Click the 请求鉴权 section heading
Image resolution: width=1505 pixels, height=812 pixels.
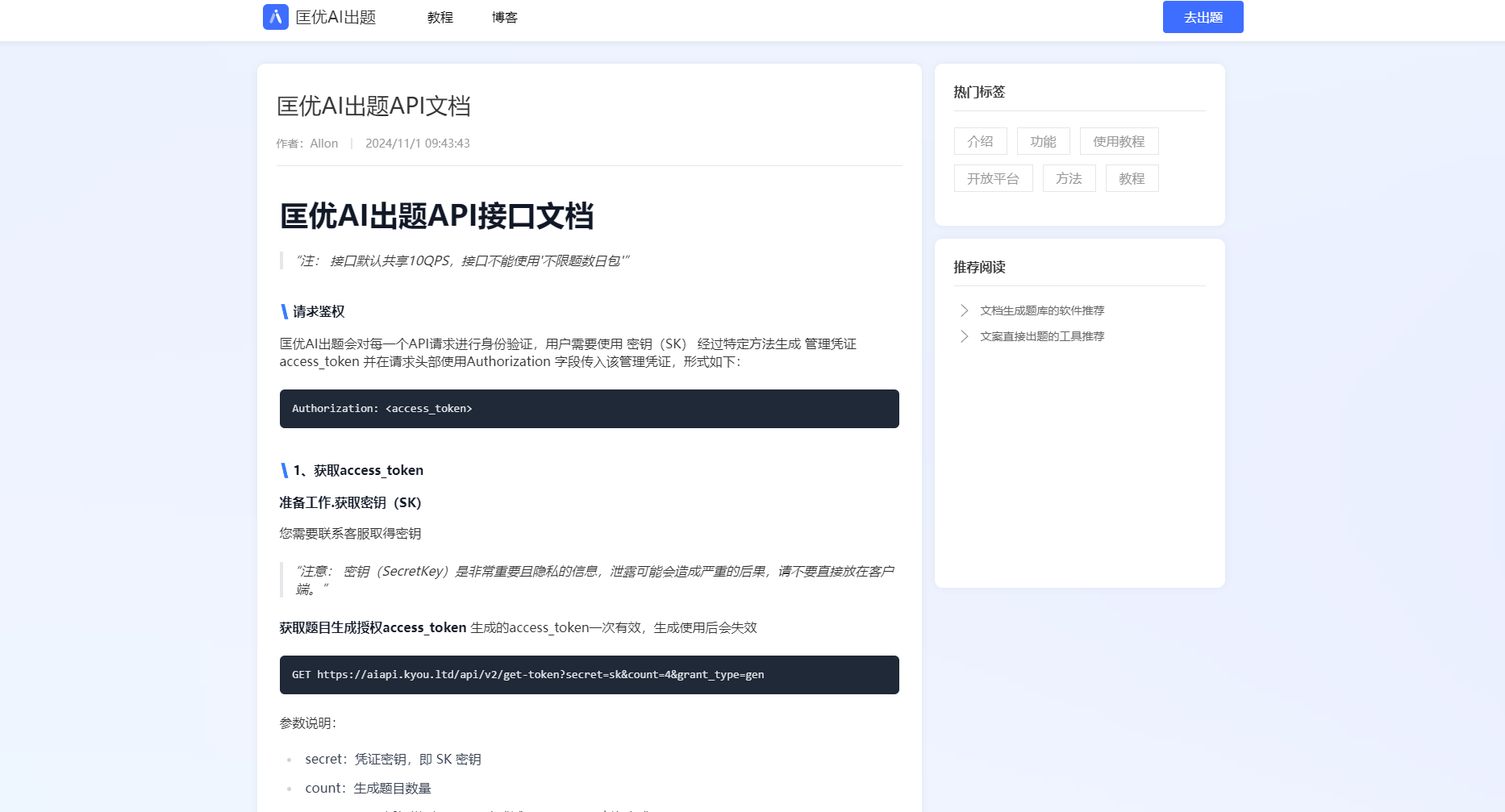point(319,312)
